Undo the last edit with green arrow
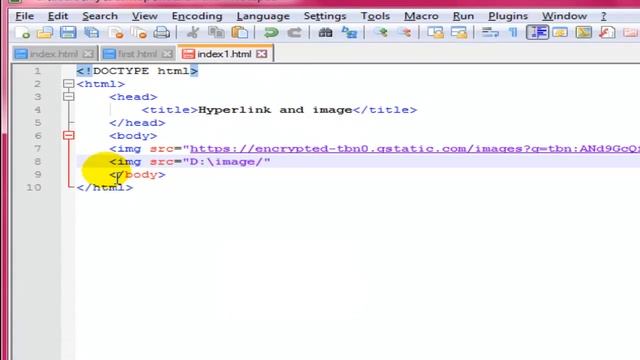Viewport: 640px width, 360px height. click(x=271, y=32)
